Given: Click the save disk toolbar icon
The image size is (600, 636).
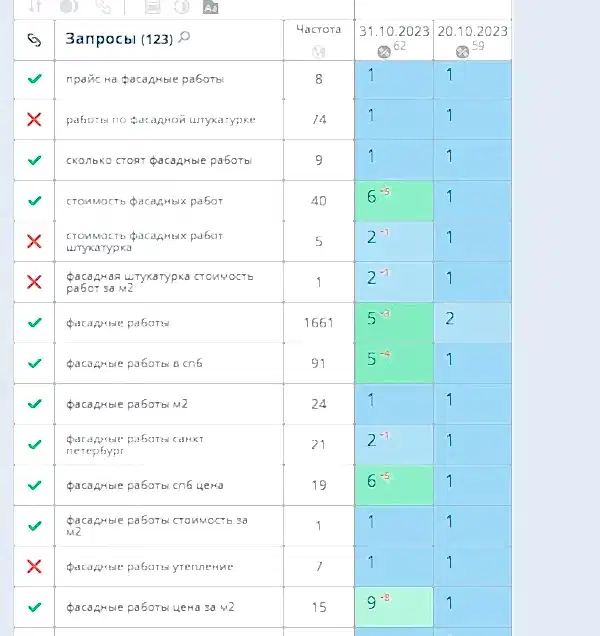Looking at the screenshot, I should [153, 6].
